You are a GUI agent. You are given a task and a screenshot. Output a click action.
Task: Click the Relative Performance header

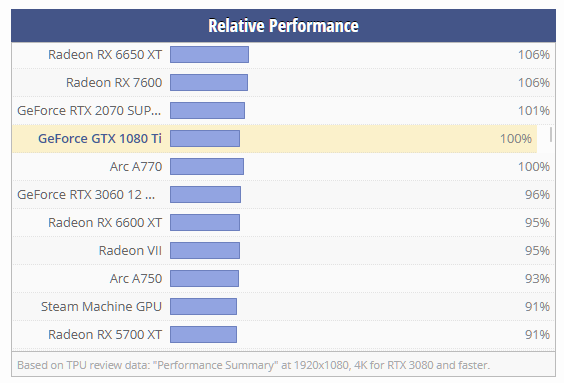click(283, 26)
